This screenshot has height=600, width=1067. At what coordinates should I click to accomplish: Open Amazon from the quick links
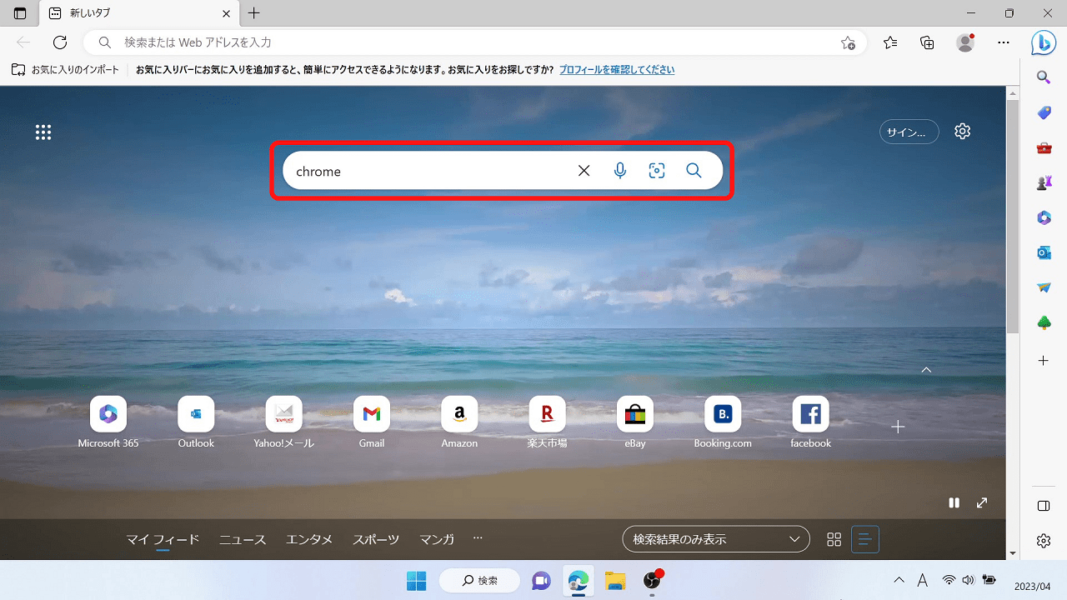(x=459, y=413)
